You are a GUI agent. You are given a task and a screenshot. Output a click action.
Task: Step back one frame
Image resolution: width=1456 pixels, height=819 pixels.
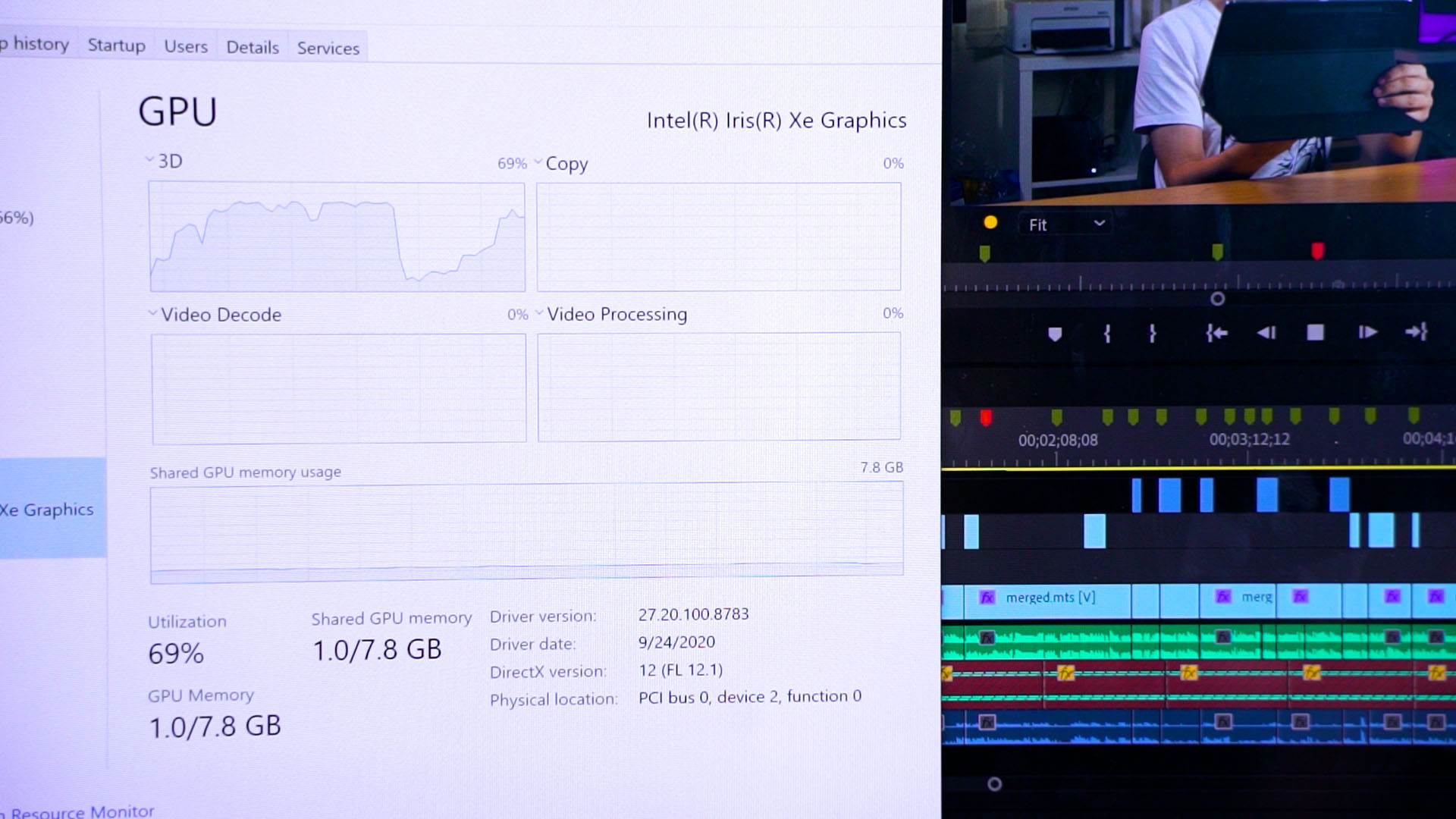1266,333
